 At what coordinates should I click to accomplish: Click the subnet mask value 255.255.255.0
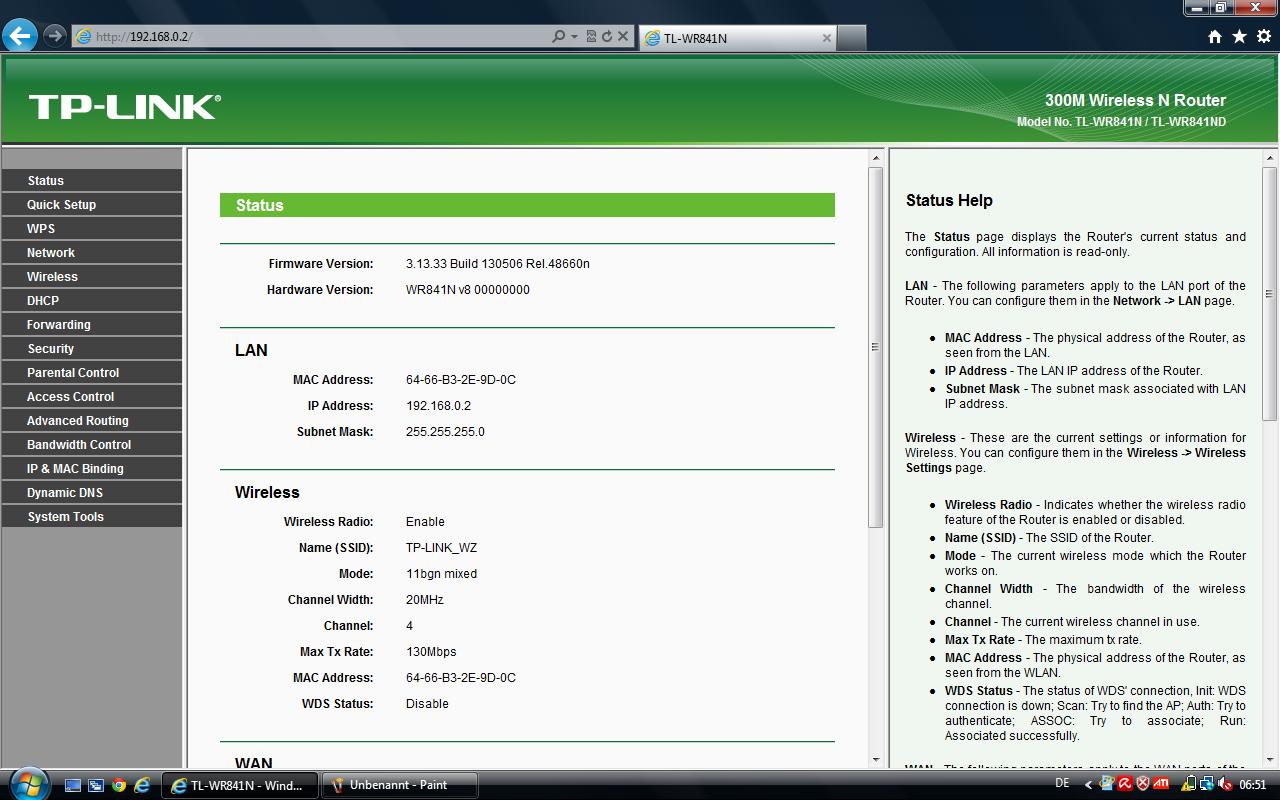(x=445, y=432)
